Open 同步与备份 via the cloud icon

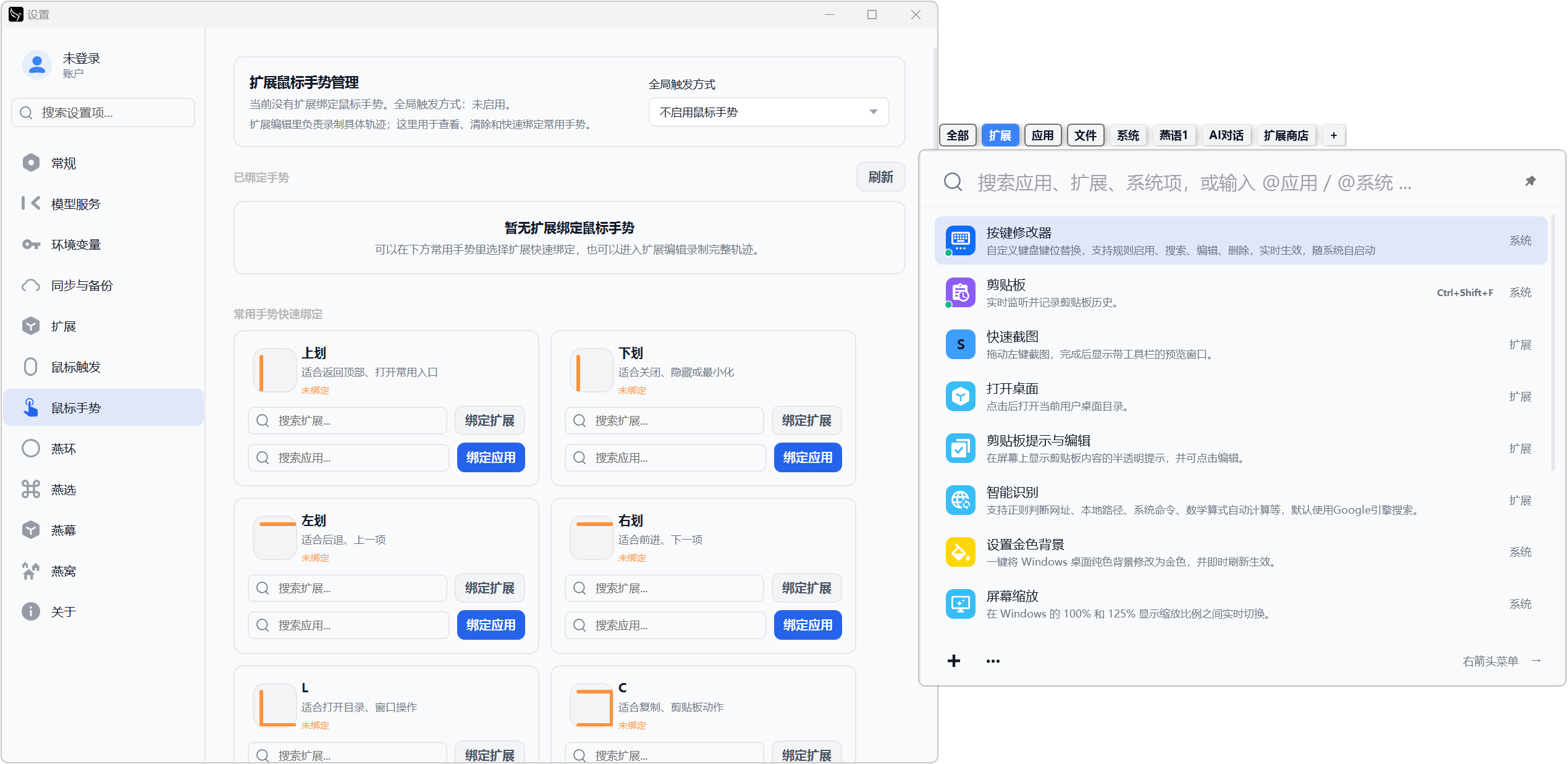coord(31,286)
